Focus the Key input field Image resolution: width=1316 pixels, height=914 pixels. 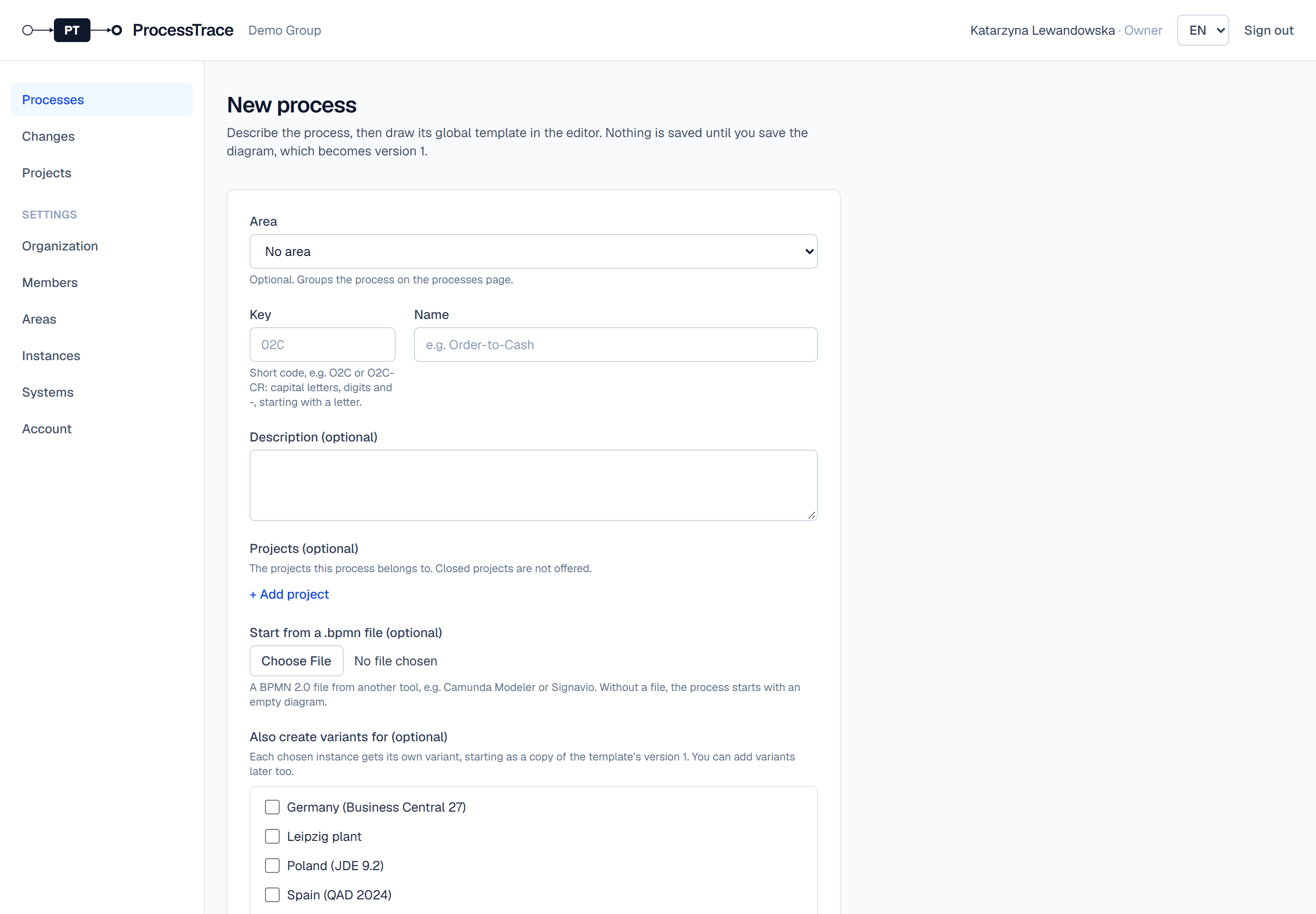tap(323, 345)
